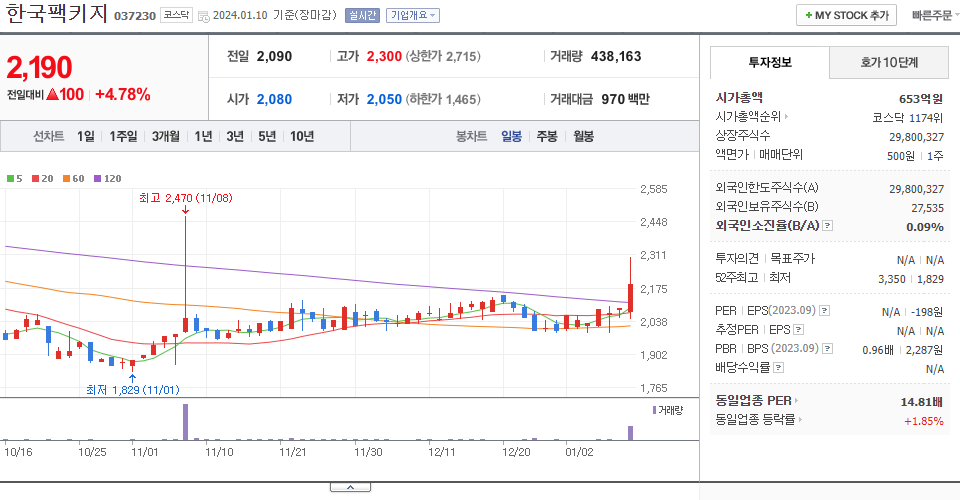Click the red up-triangle price change icon
The image size is (960, 500).
(x=52, y=94)
